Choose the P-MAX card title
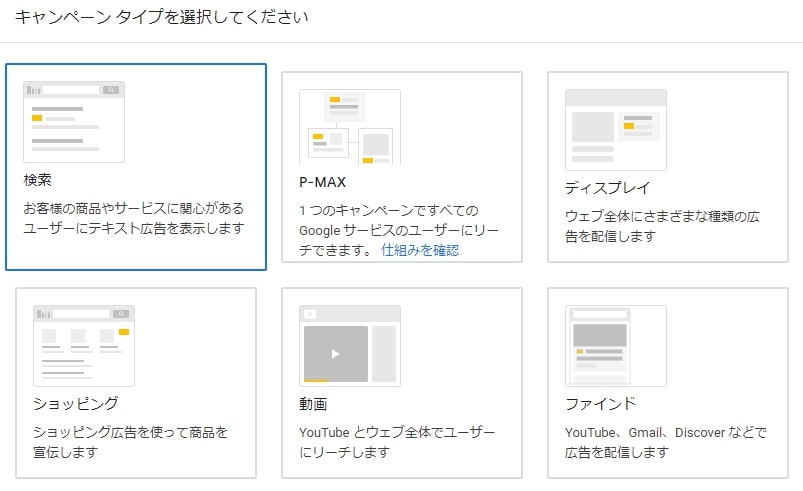803x491 pixels. click(323, 182)
